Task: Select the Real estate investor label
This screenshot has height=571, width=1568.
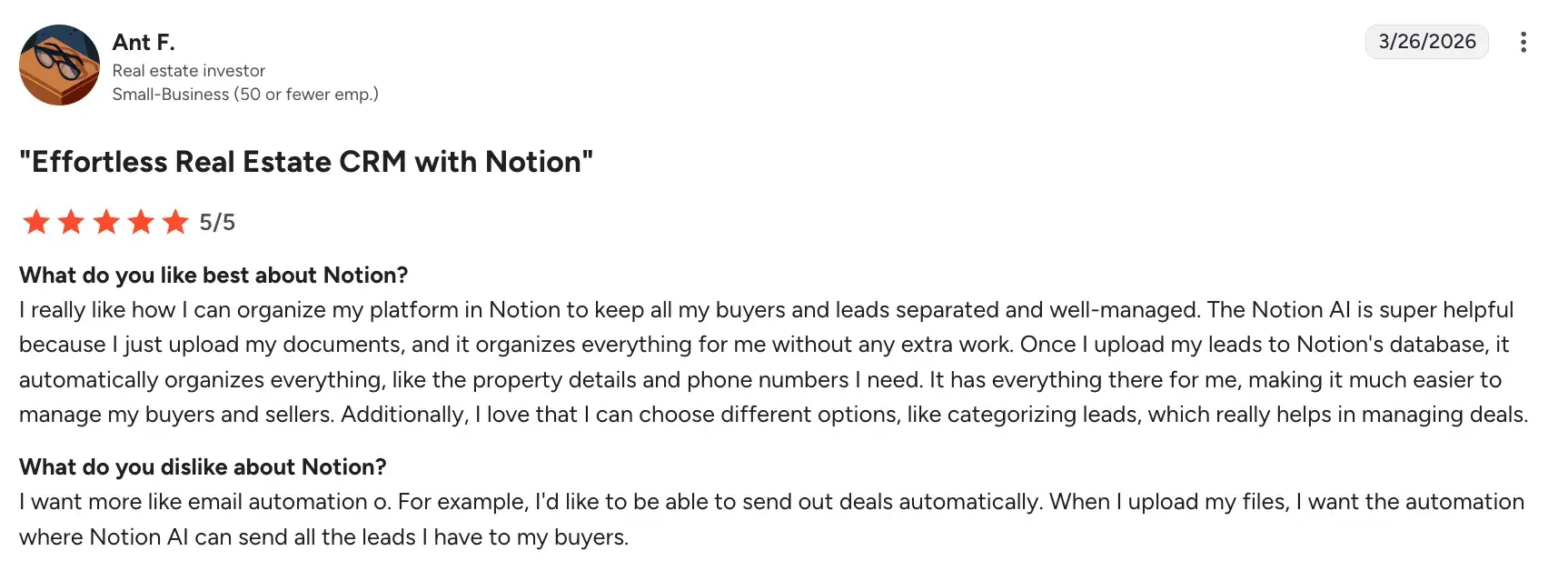Action: pos(188,70)
